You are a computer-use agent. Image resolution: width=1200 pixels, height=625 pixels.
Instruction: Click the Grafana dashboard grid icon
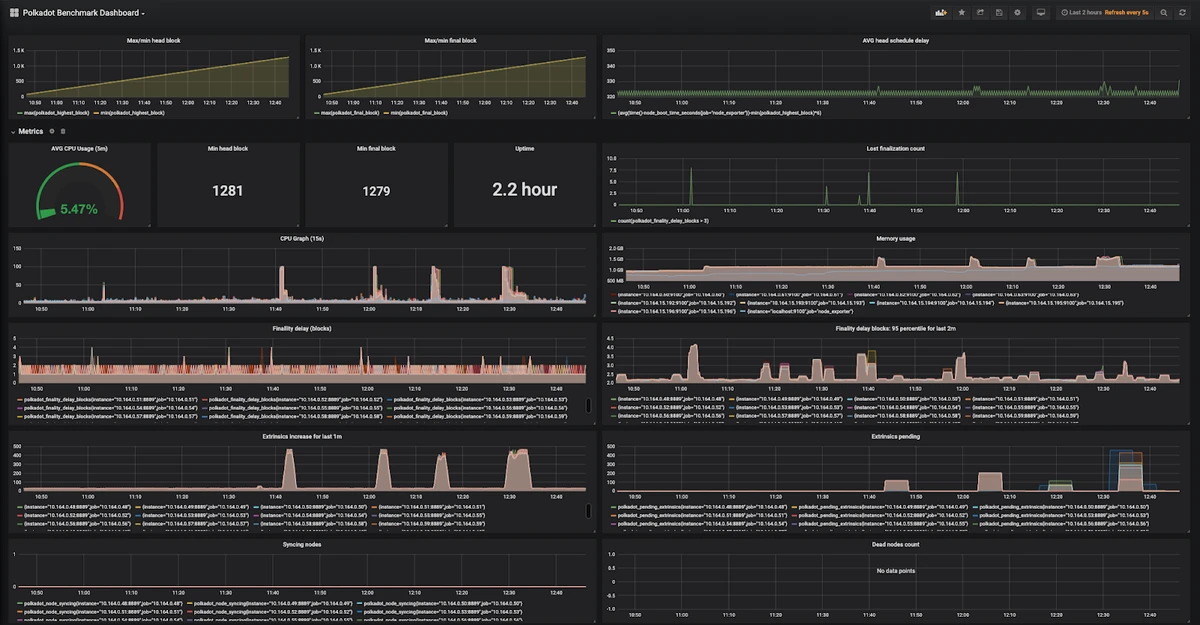14,13
